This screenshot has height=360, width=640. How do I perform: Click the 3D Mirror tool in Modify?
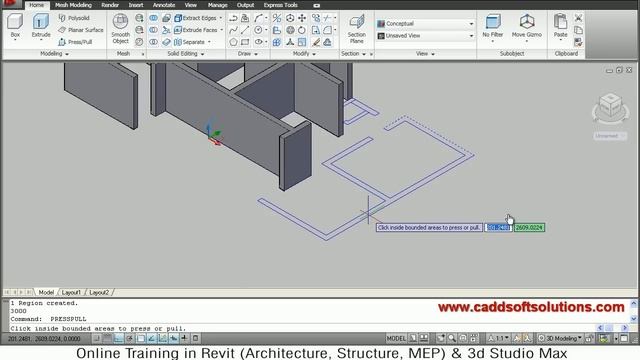[x=277, y=18]
